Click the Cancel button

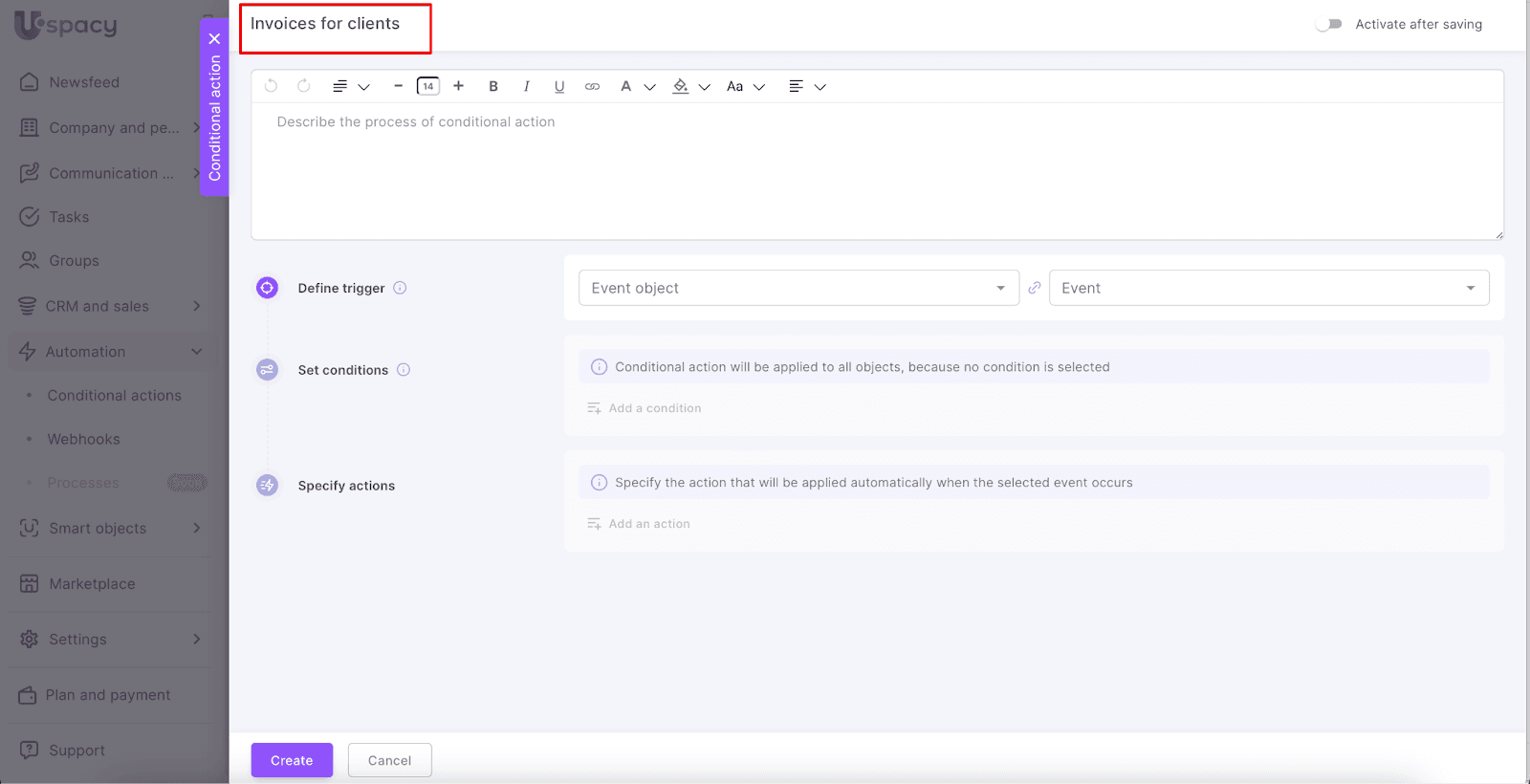(x=389, y=760)
